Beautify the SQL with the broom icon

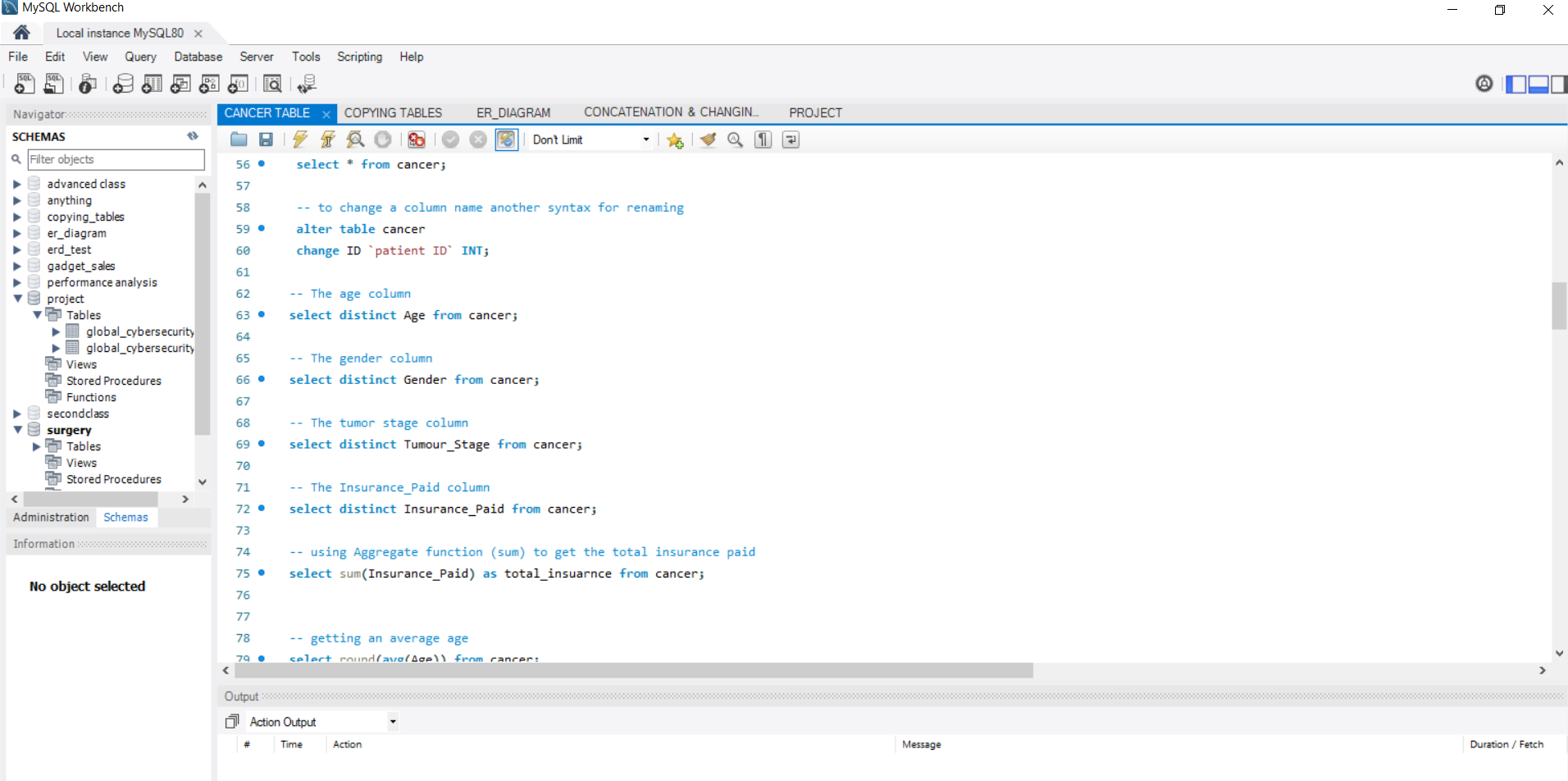tap(708, 139)
